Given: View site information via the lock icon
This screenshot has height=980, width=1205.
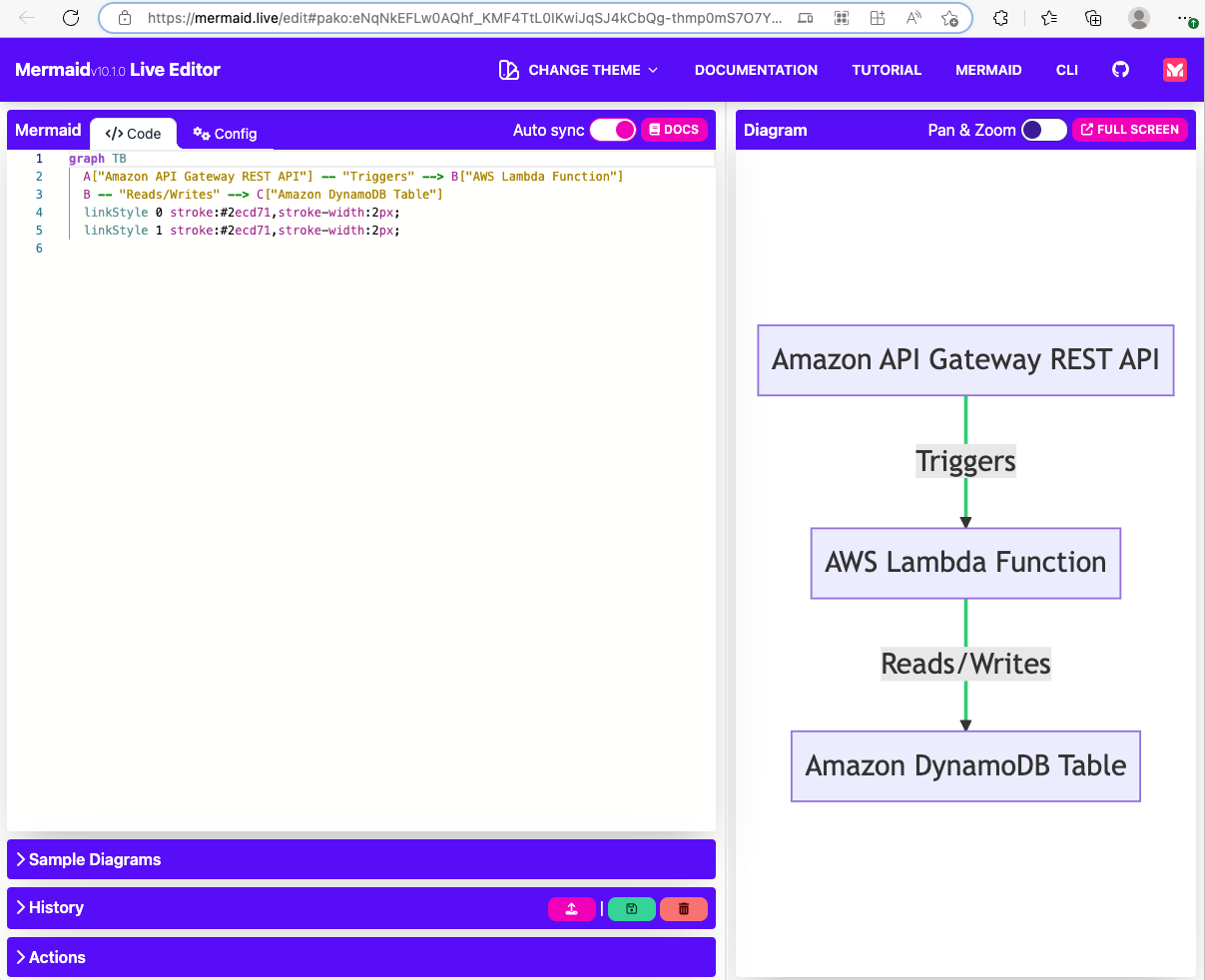Looking at the screenshot, I should (125, 18).
